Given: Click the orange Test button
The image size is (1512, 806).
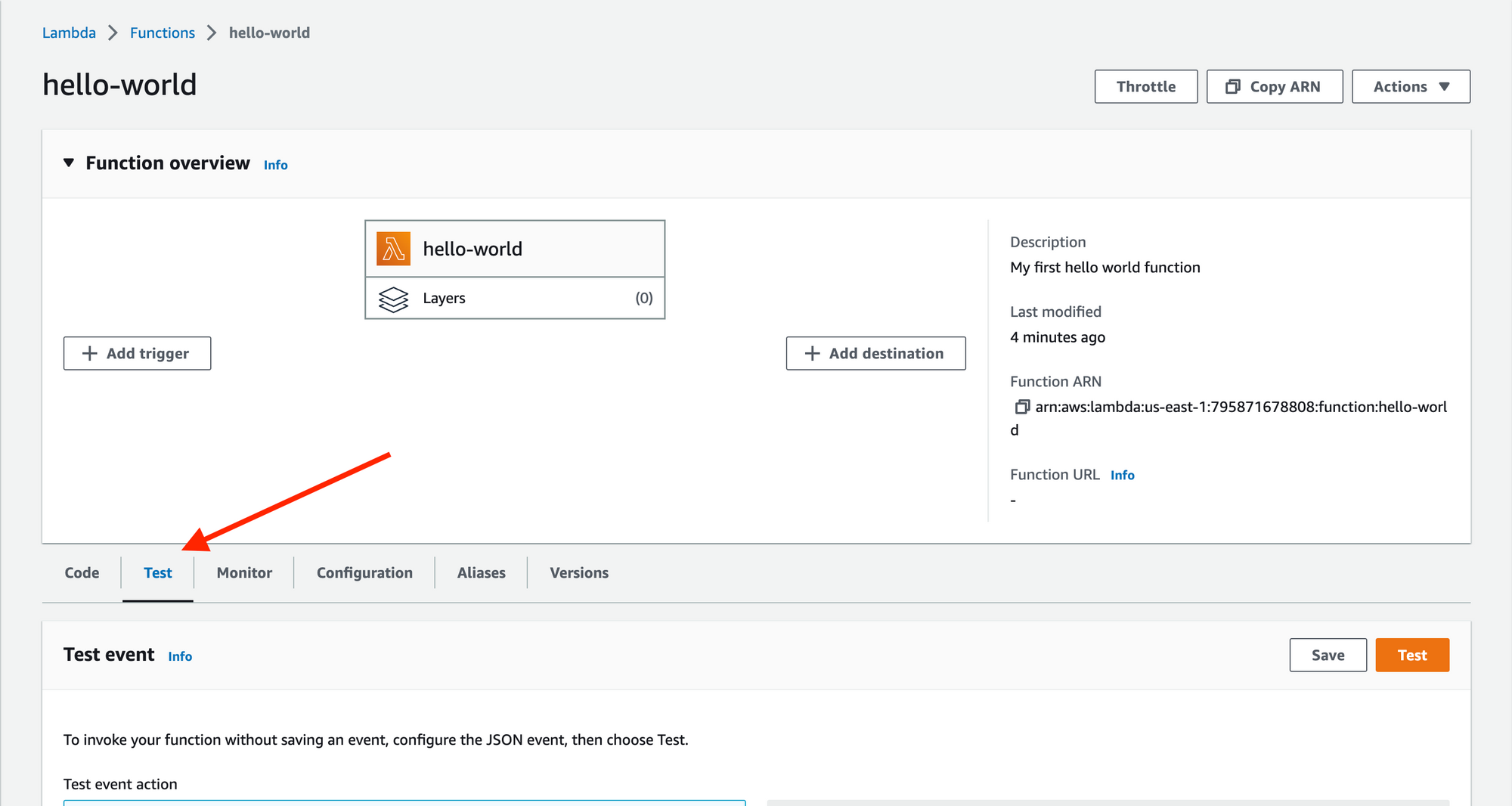Looking at the screenshot, I should [1412, 655].
